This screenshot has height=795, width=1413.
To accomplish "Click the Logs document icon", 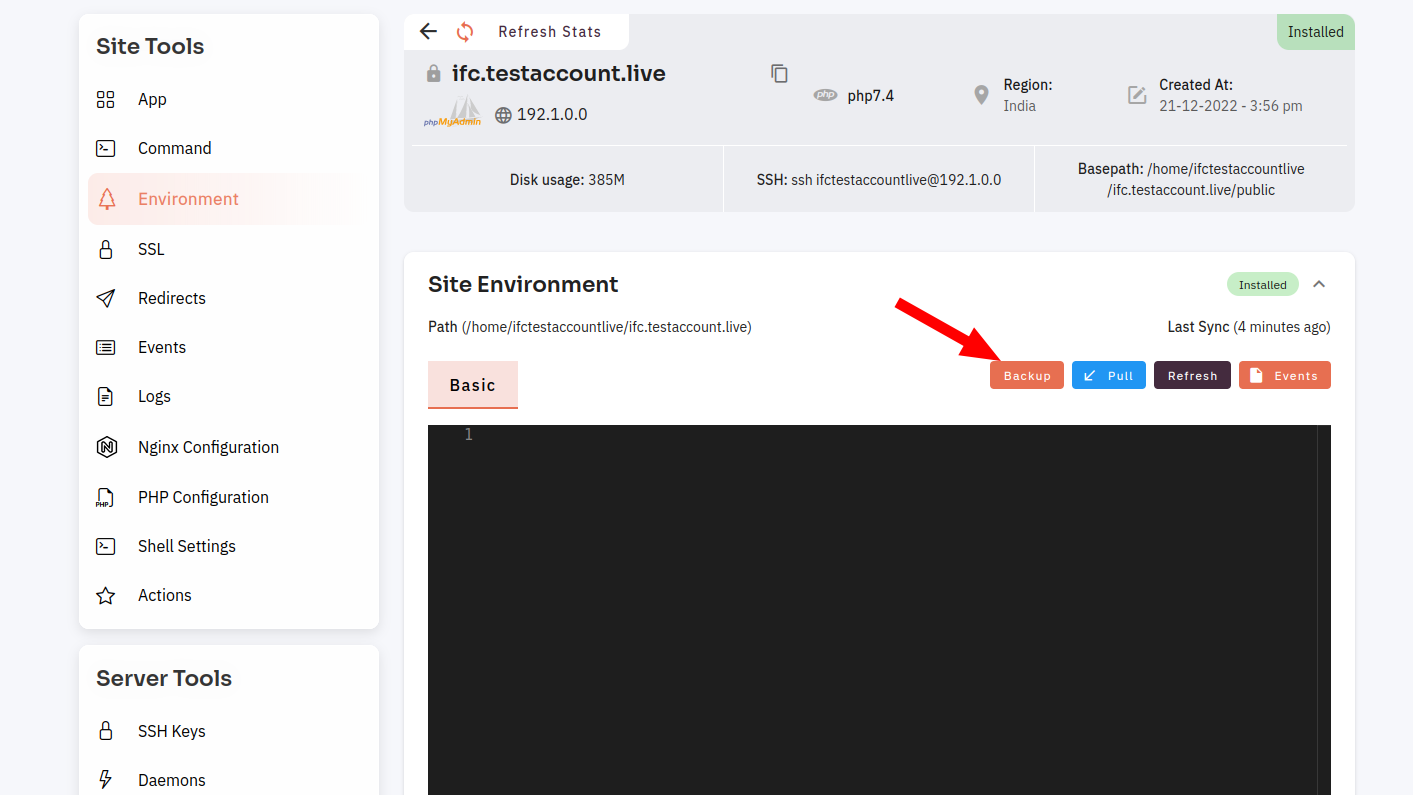I will (x=105, y=396).
